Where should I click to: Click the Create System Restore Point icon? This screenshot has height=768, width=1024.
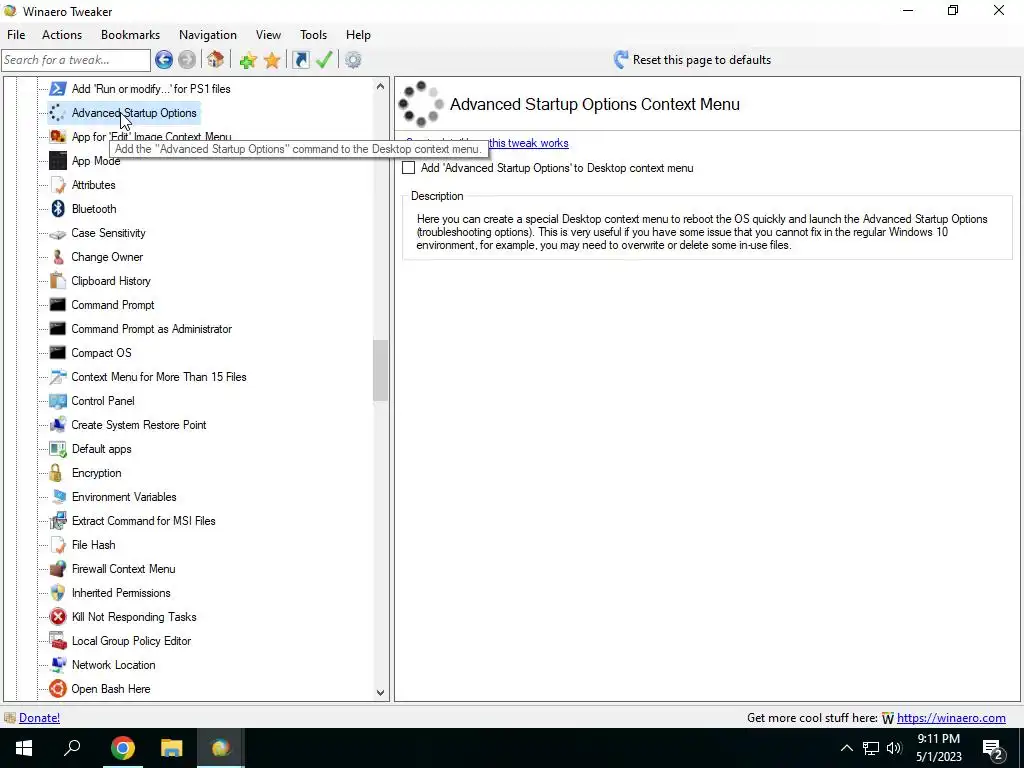point(58,425)
